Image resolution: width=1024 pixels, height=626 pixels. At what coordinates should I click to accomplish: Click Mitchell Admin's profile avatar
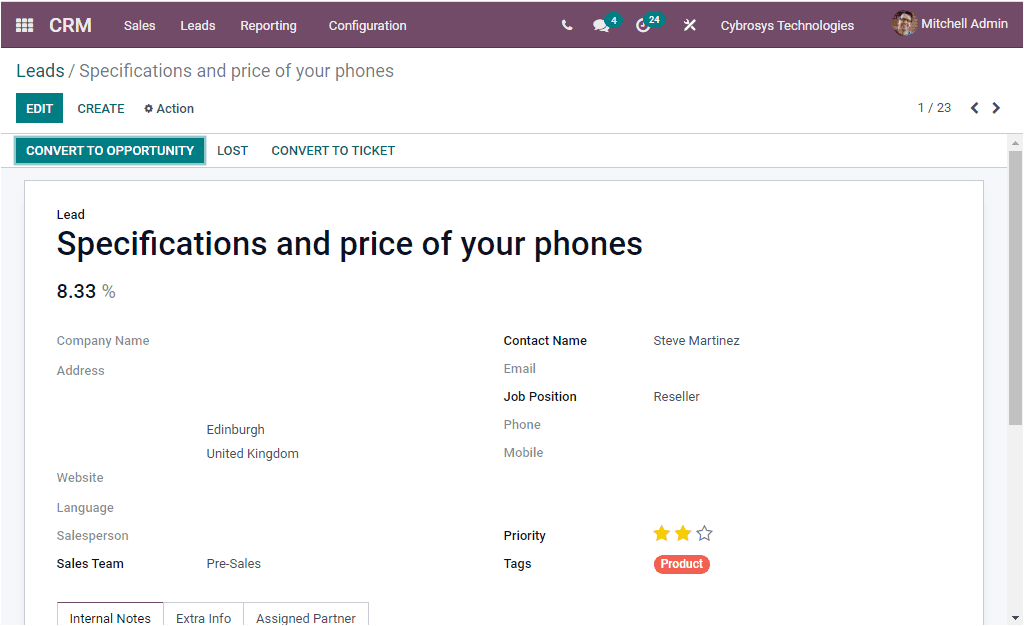point(905,24)
